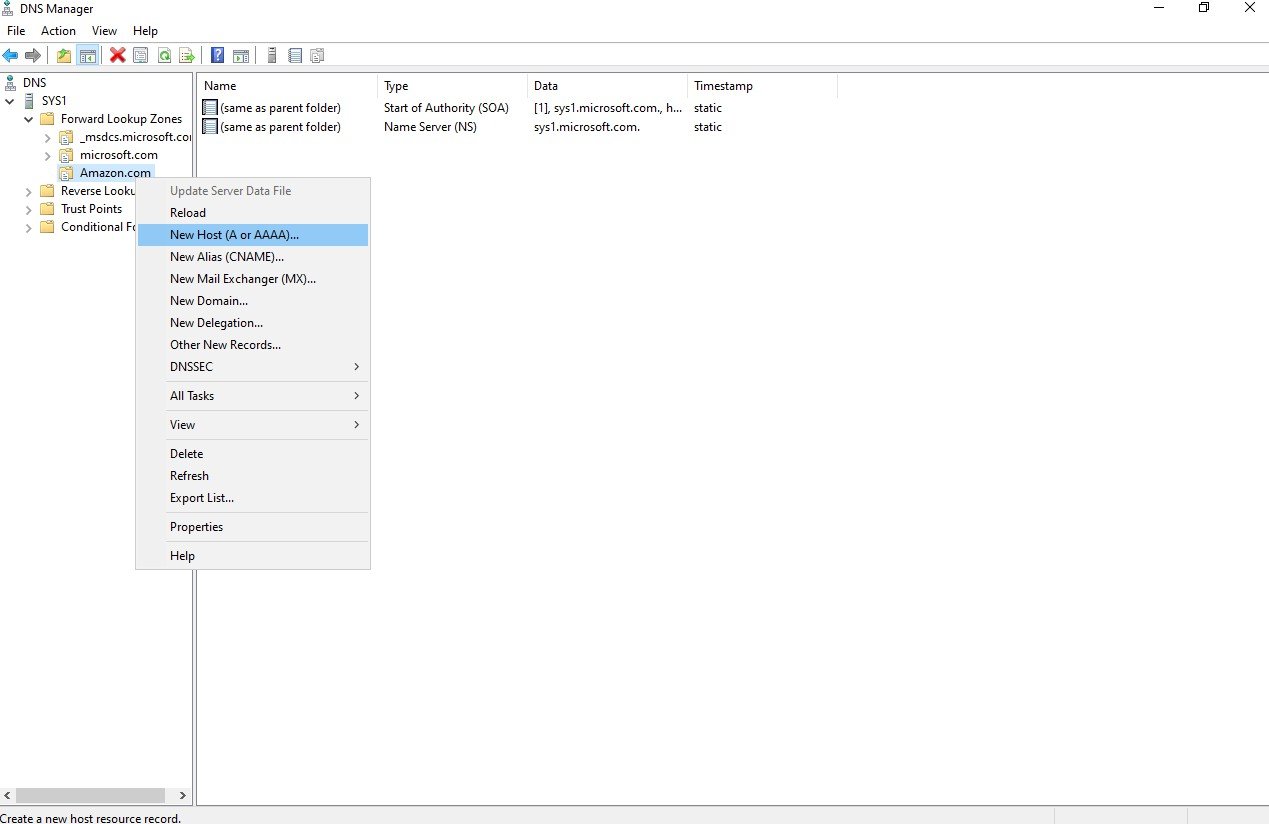This screenshot has height=824, width=1269.
Task: Choose Help from context menu
Action: [253, 556]
